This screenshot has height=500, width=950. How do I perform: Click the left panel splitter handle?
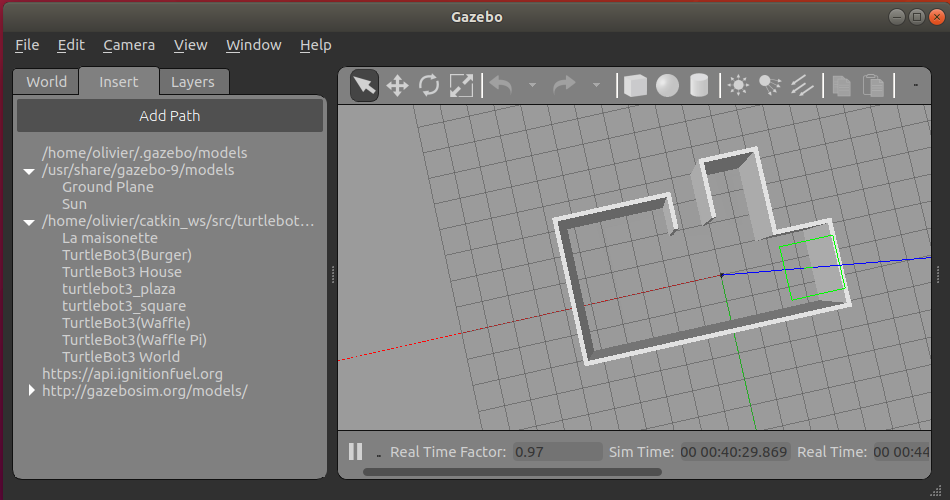pyautogui.click(x=333, y=275)
